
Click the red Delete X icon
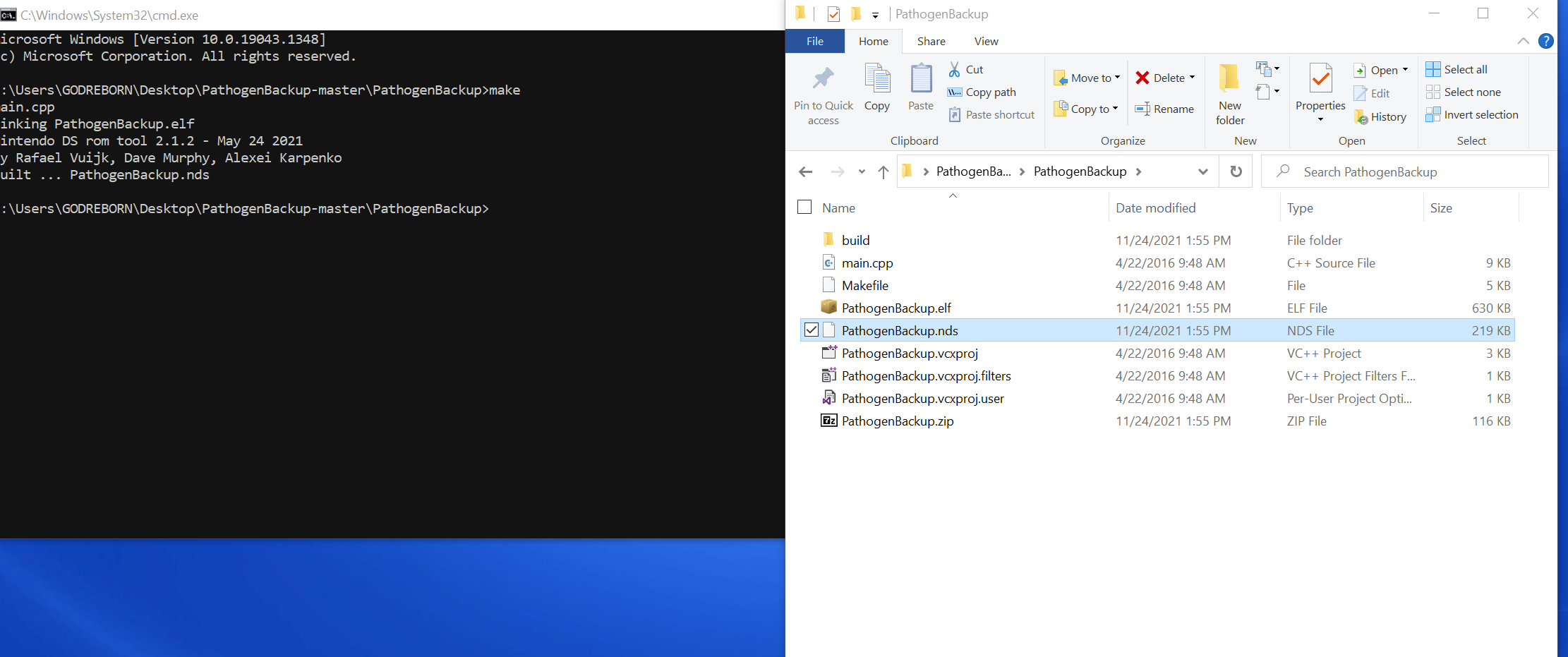click(1142, 78)
